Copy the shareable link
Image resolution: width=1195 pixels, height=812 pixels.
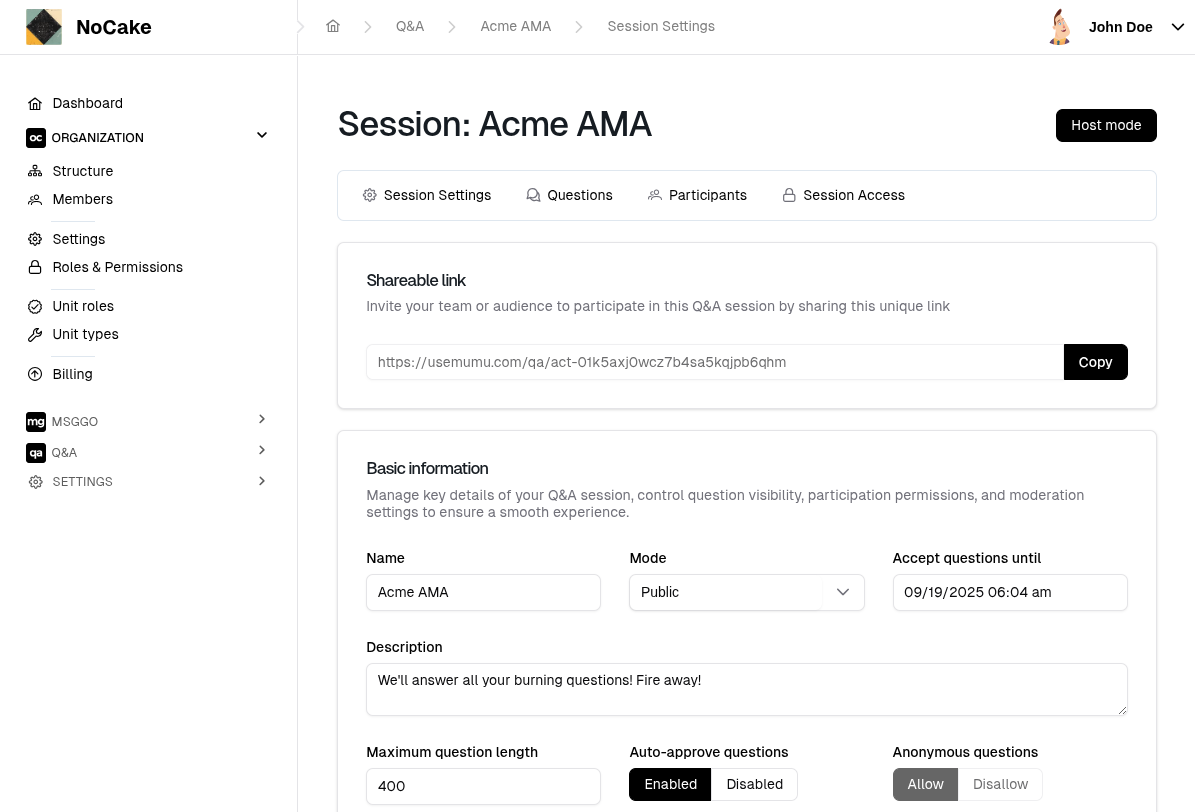(1095, 362)
